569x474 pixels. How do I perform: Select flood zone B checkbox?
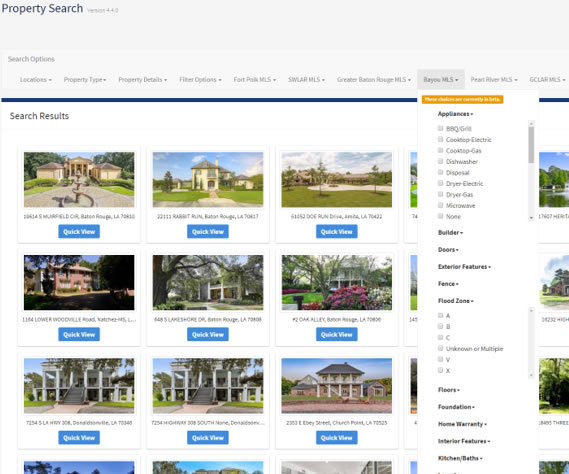point(441,326)
